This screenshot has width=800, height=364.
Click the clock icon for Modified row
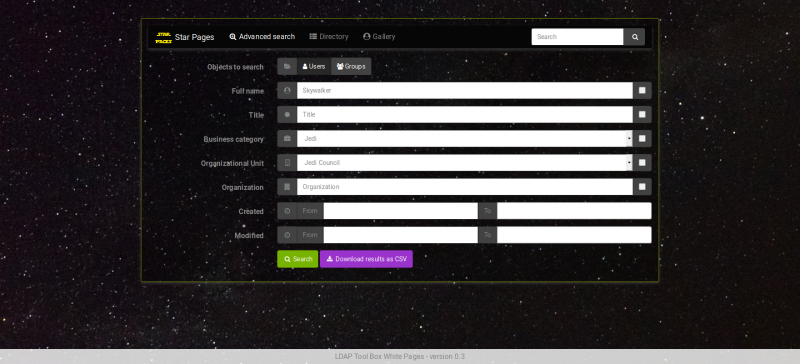point(287,235)
